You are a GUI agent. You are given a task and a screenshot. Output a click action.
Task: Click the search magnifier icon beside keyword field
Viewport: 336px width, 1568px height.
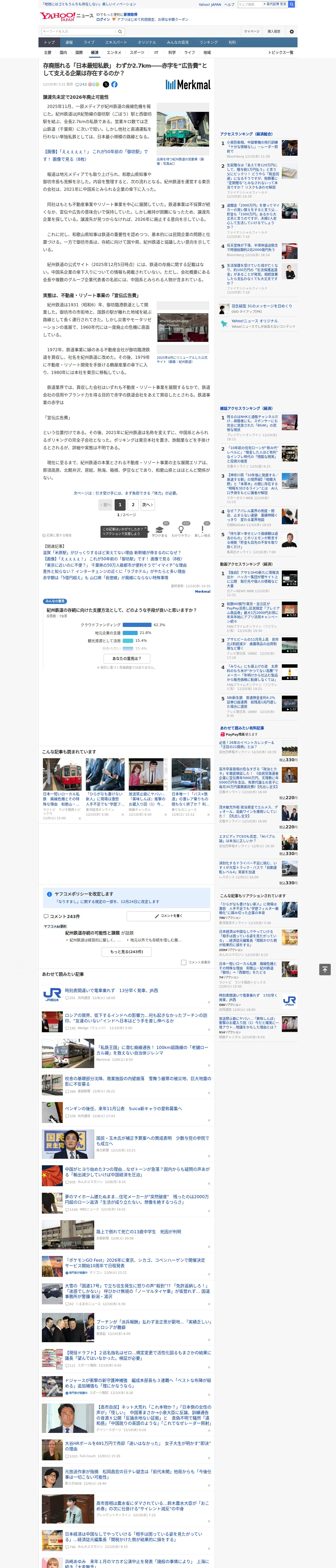(120, 31)
